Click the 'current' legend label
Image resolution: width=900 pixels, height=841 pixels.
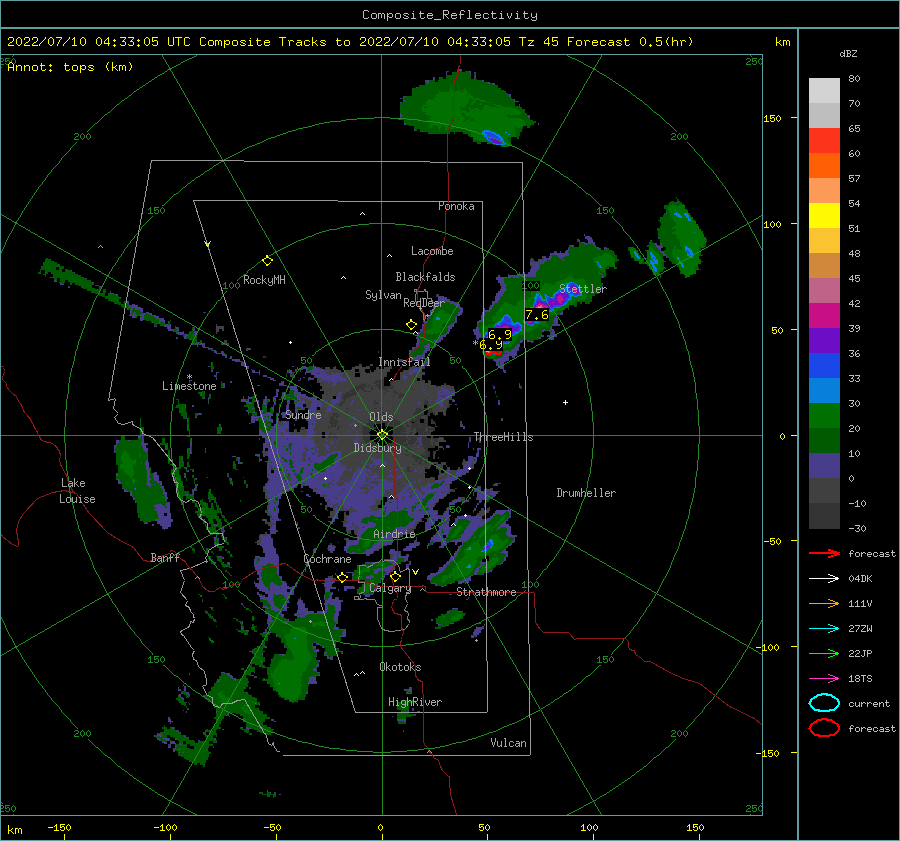click(x=869, y=703)
